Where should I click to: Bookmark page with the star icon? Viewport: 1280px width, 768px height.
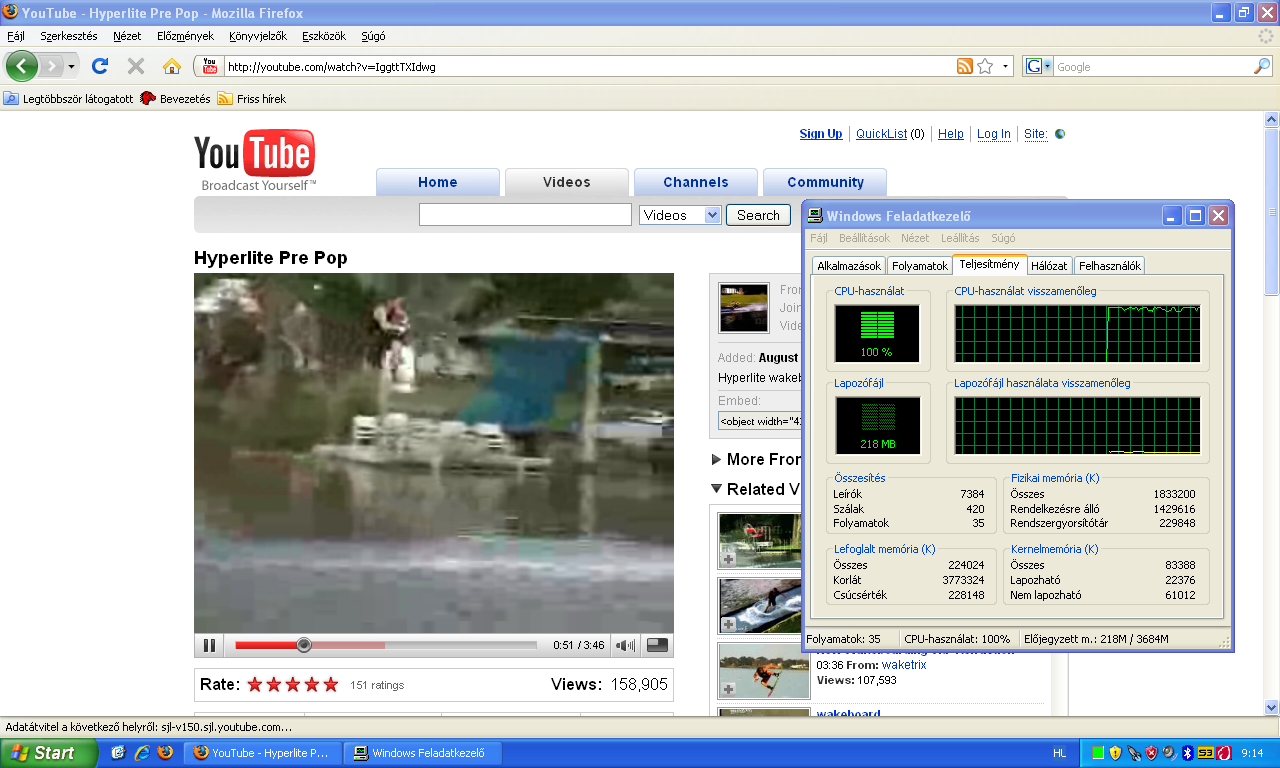(985, 67)
